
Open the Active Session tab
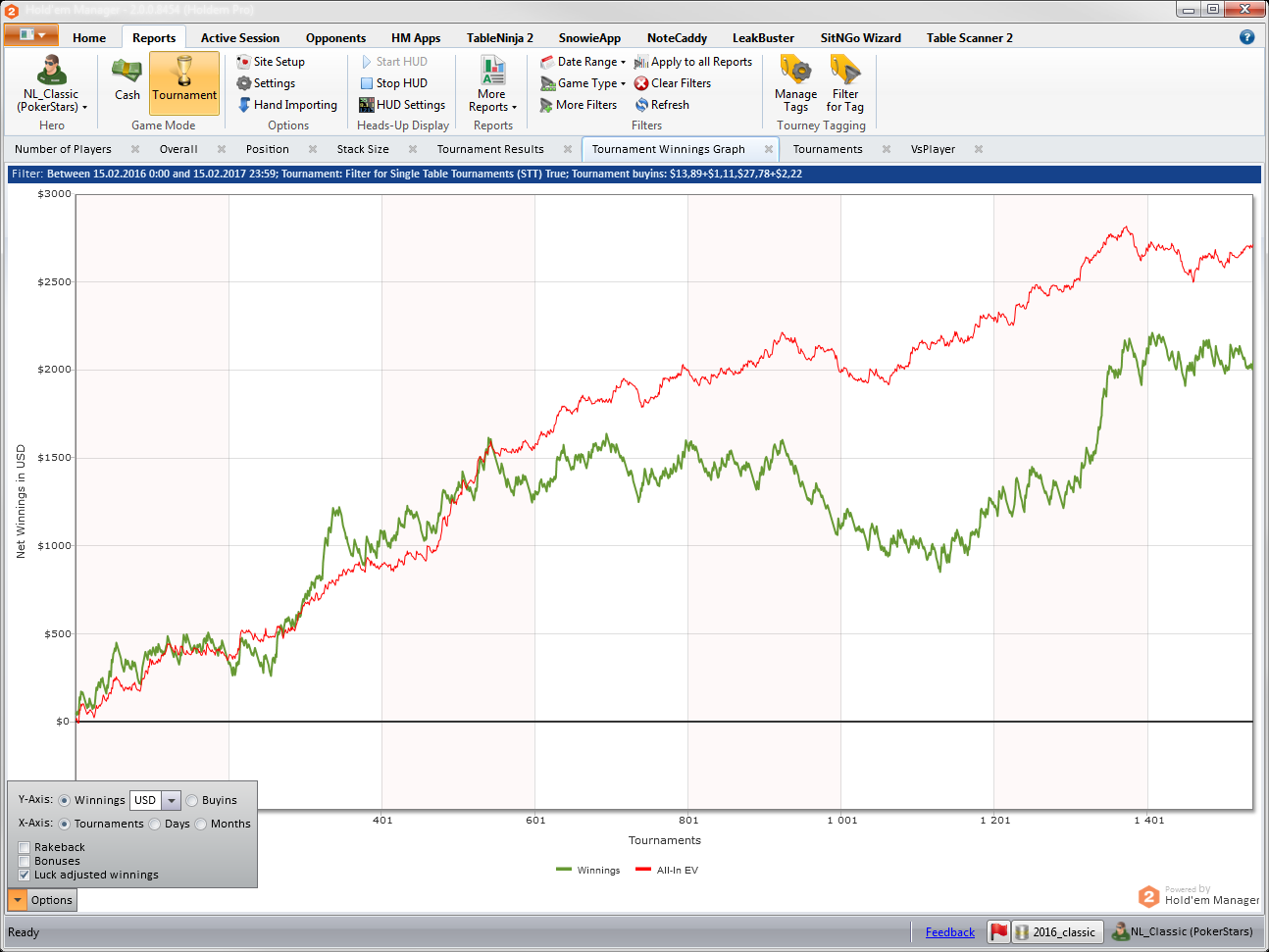240,37
